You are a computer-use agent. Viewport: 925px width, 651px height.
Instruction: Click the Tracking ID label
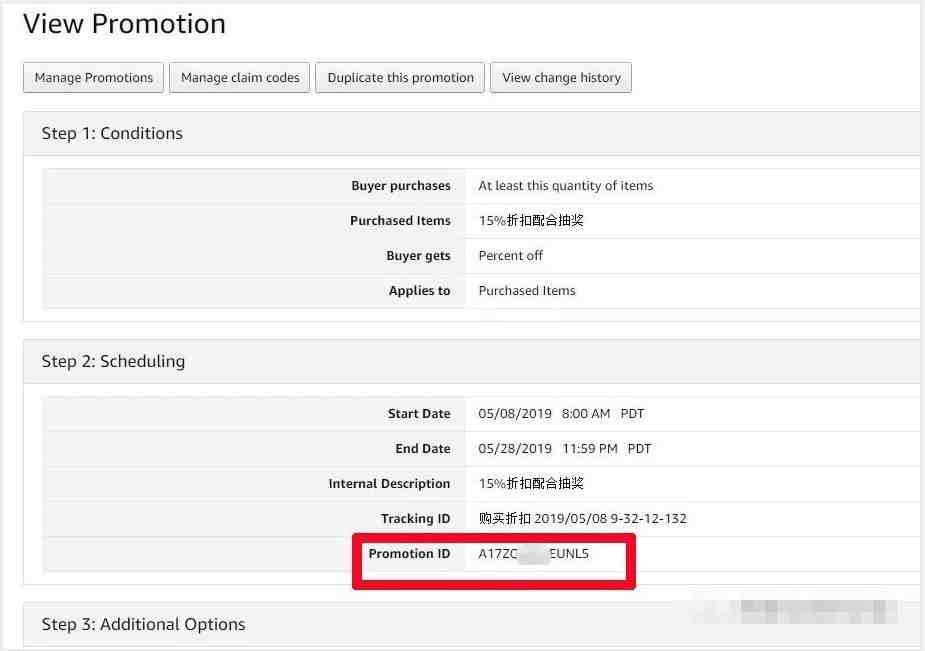415,518
